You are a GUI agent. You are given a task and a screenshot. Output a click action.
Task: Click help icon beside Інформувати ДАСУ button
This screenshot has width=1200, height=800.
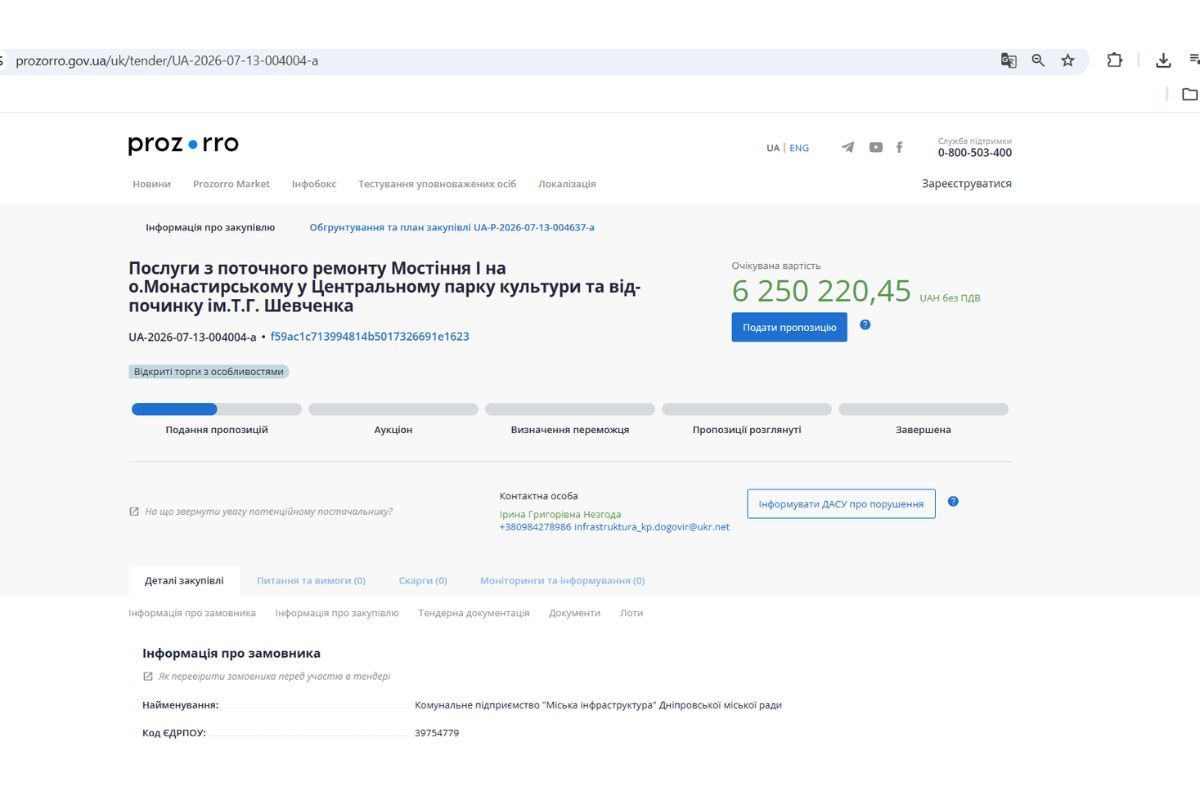(x=953, y=502)
